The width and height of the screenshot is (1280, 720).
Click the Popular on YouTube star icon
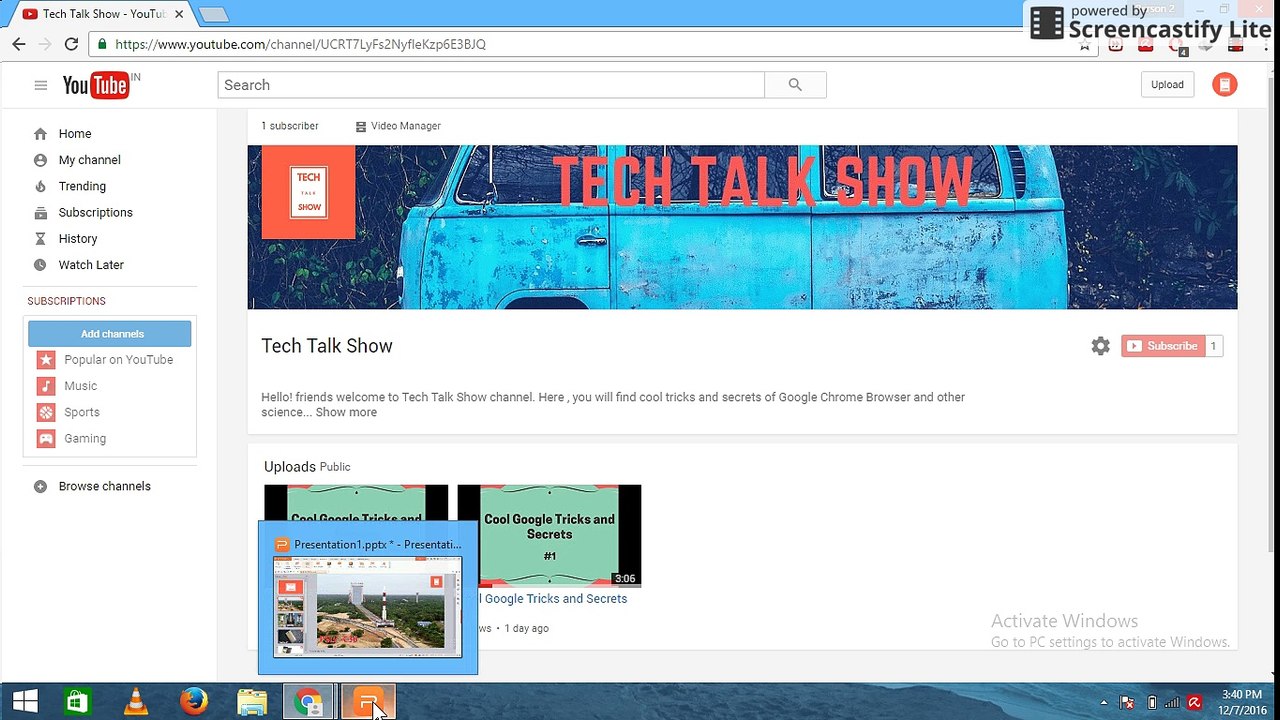(x=46, y=360)
